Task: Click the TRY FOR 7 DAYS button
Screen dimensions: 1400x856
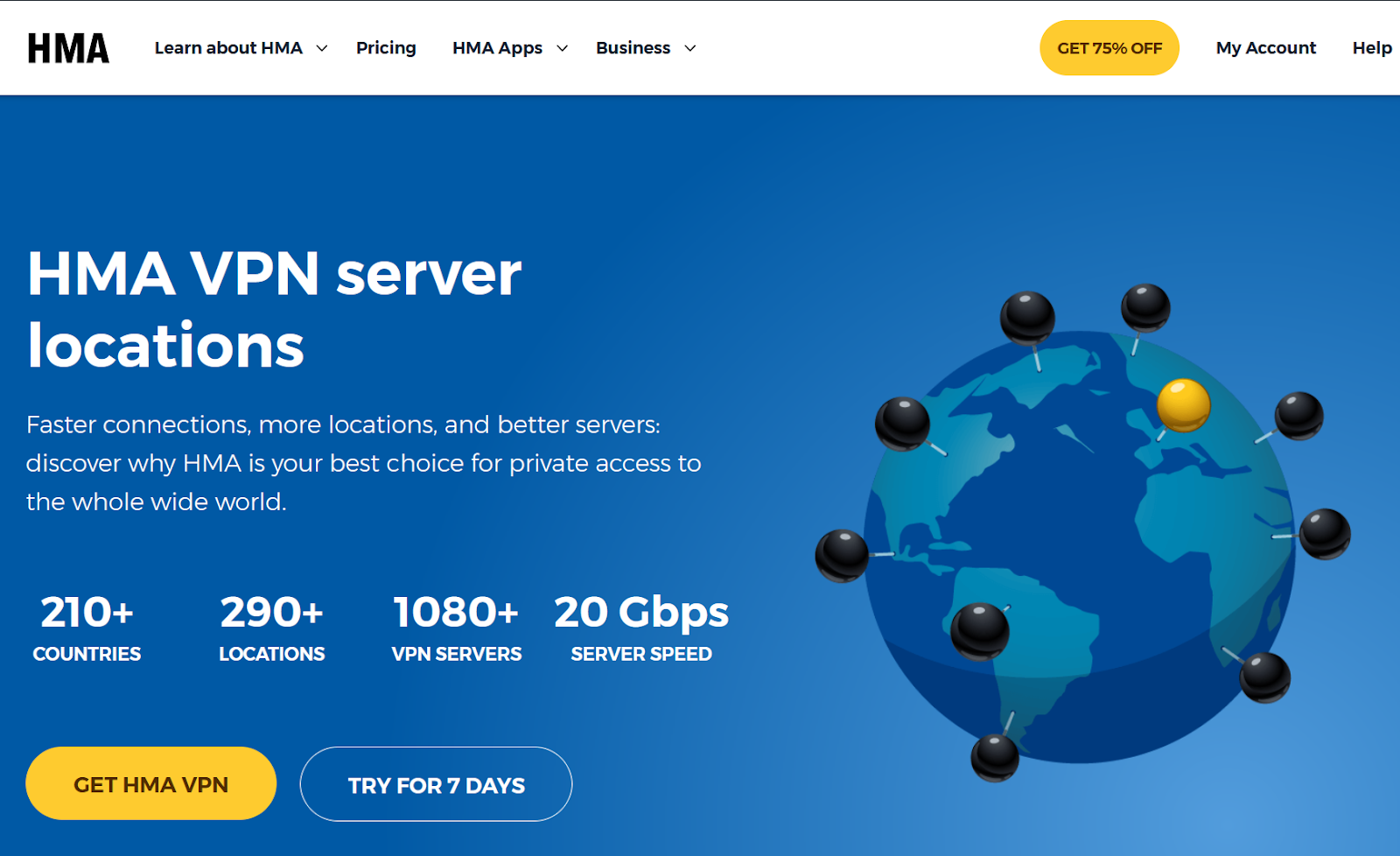Action: tap(436, 784)
